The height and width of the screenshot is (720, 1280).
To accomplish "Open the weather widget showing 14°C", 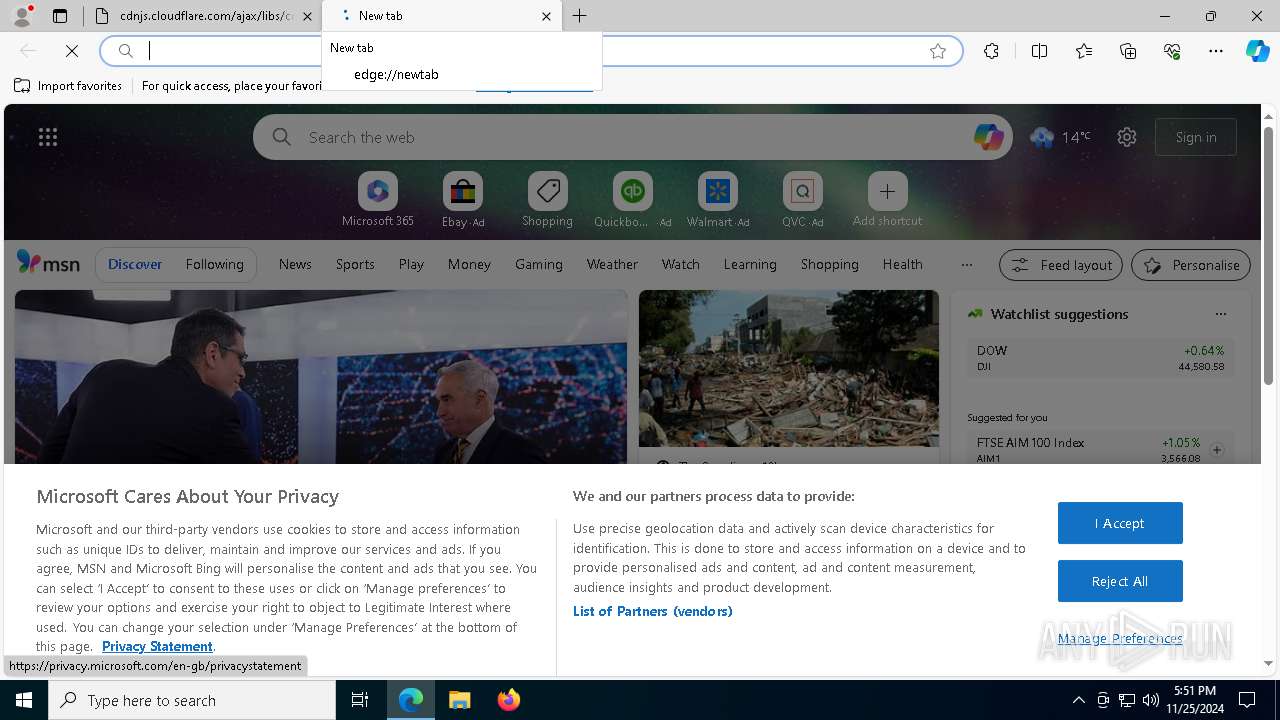I will coord(1060,137).
